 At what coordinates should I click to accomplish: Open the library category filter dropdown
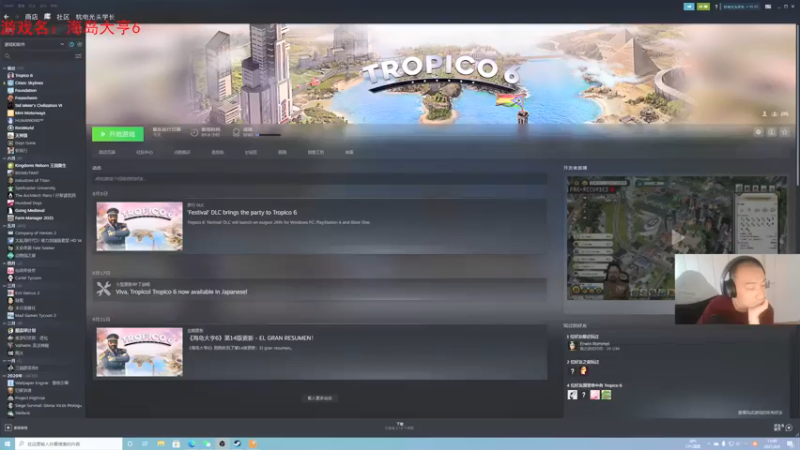(34, 44)
